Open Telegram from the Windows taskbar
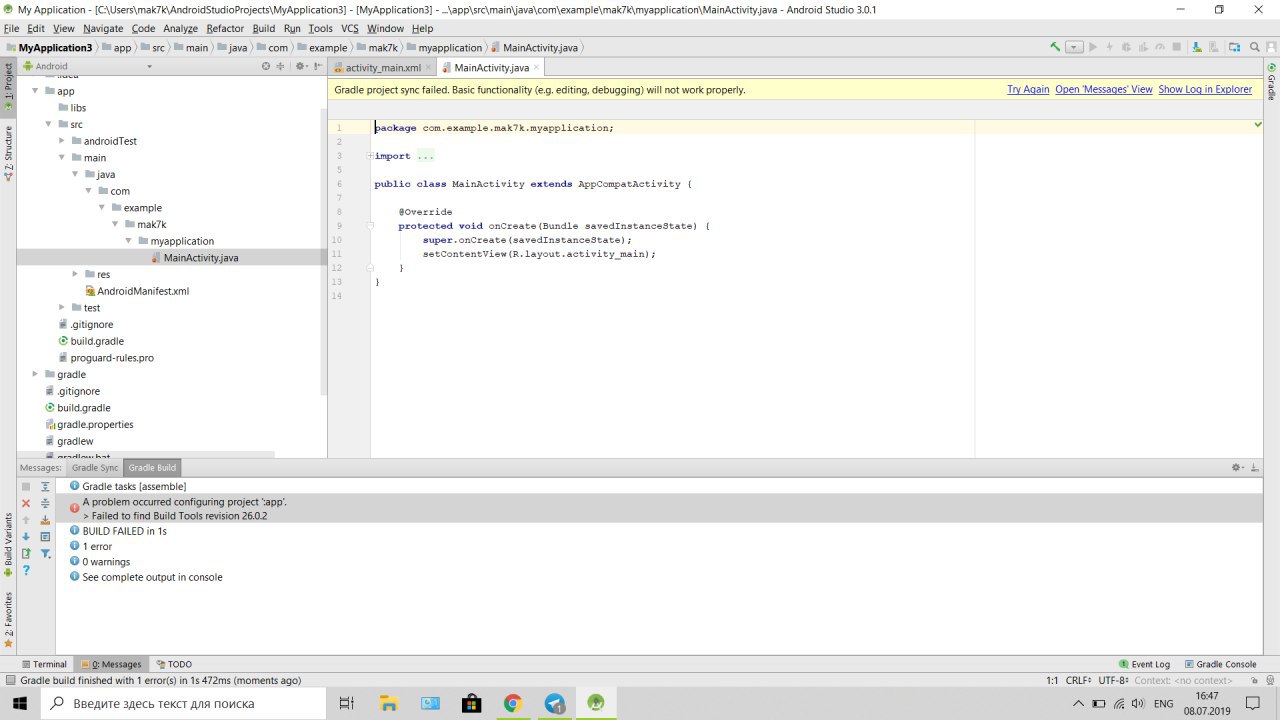 tap(554, 703)
